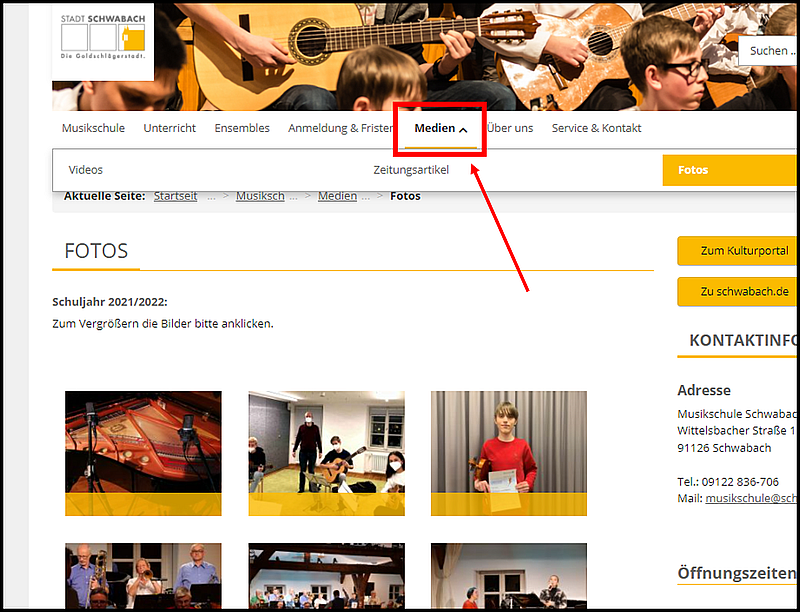Follow the Startseite breadcrumb link
Viewport: 800px width, 612px height.
(x=175, y=197)
